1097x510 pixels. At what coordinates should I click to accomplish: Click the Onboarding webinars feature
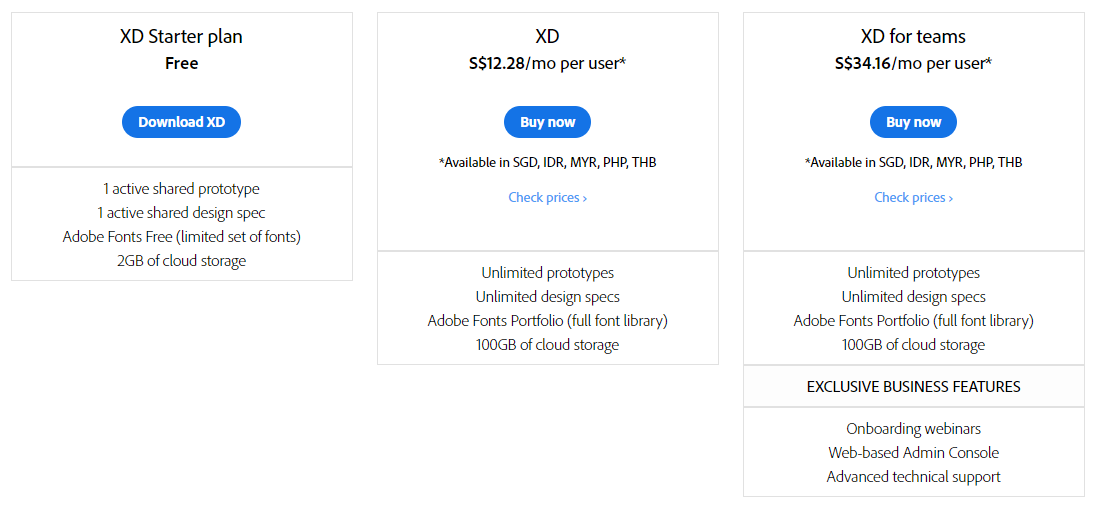[913, 429]
